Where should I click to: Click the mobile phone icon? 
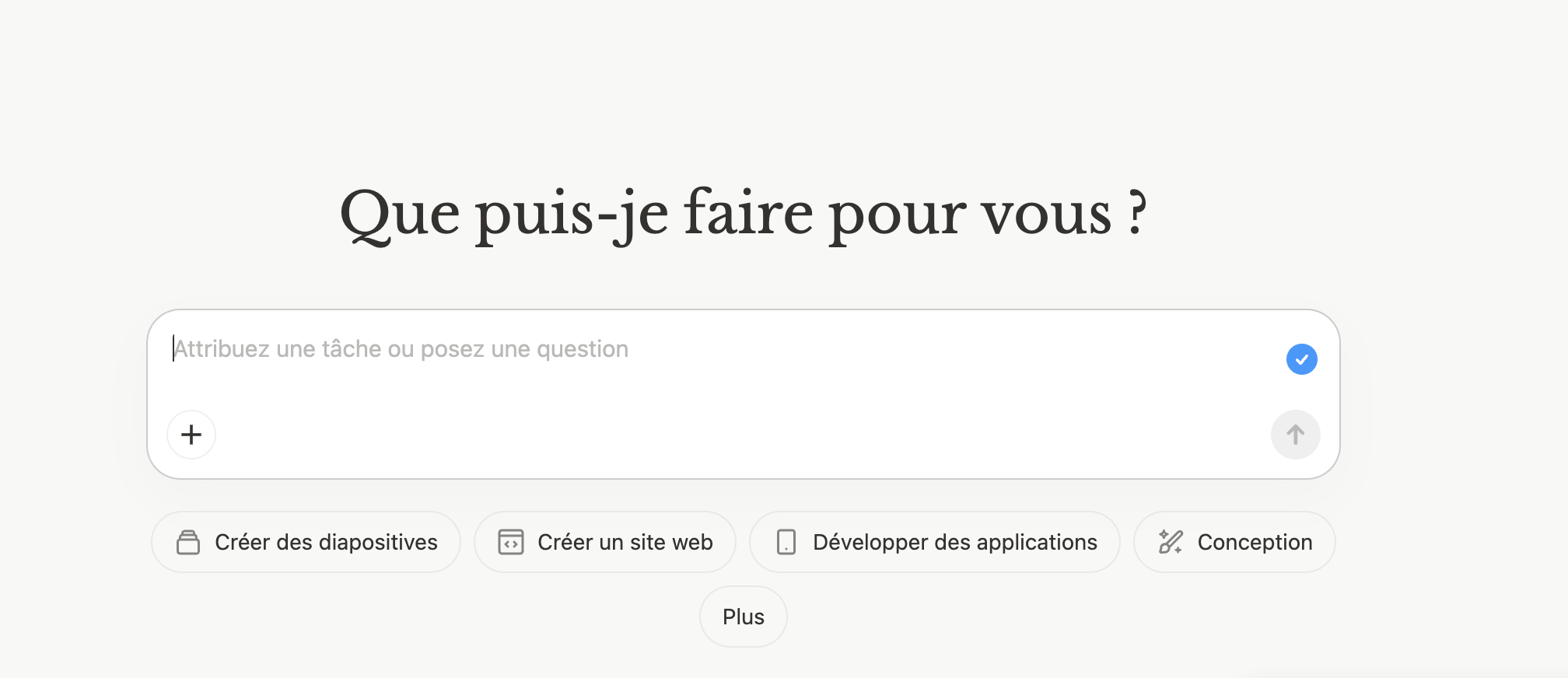point(786,542)
